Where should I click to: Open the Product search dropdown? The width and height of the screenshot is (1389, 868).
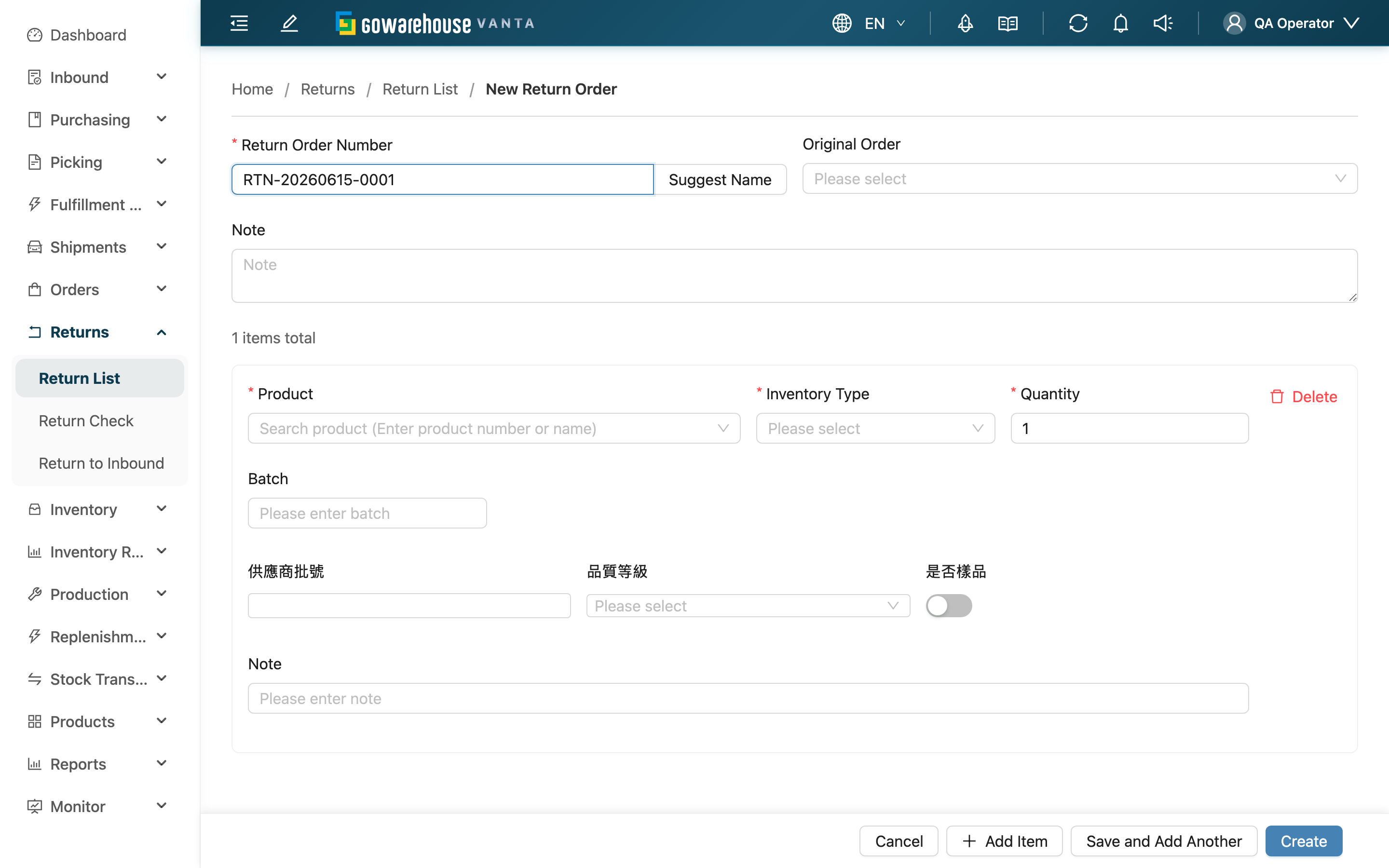tap(493, 428)
